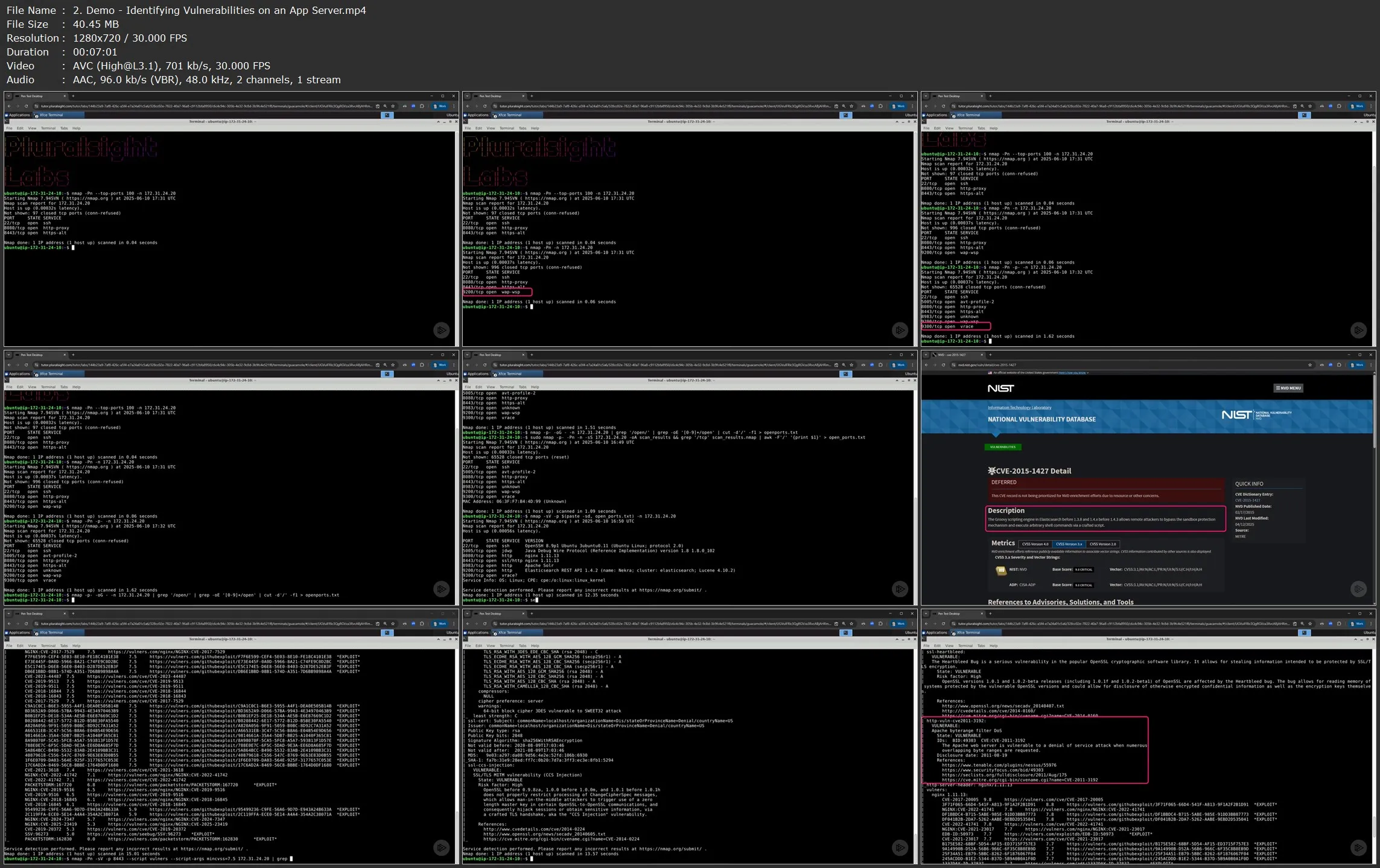Open Help menu in vulners list thumbnail
1380x868 pixels.
[76, 646]
